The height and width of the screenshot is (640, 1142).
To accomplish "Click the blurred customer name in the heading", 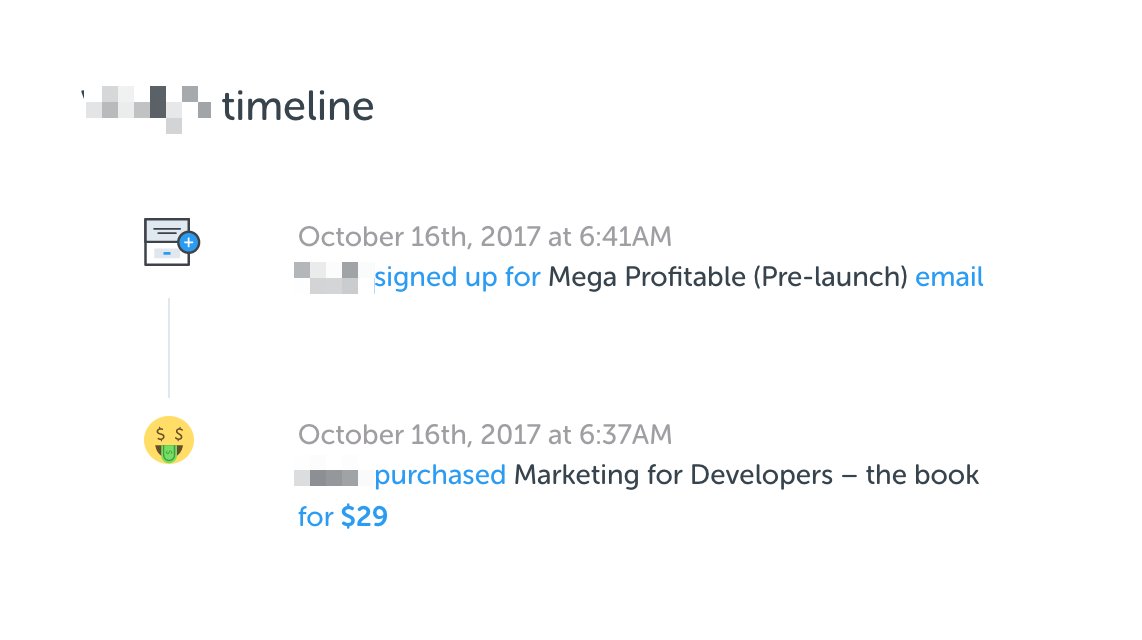I will pyautogui.click(x=147, y=106).
